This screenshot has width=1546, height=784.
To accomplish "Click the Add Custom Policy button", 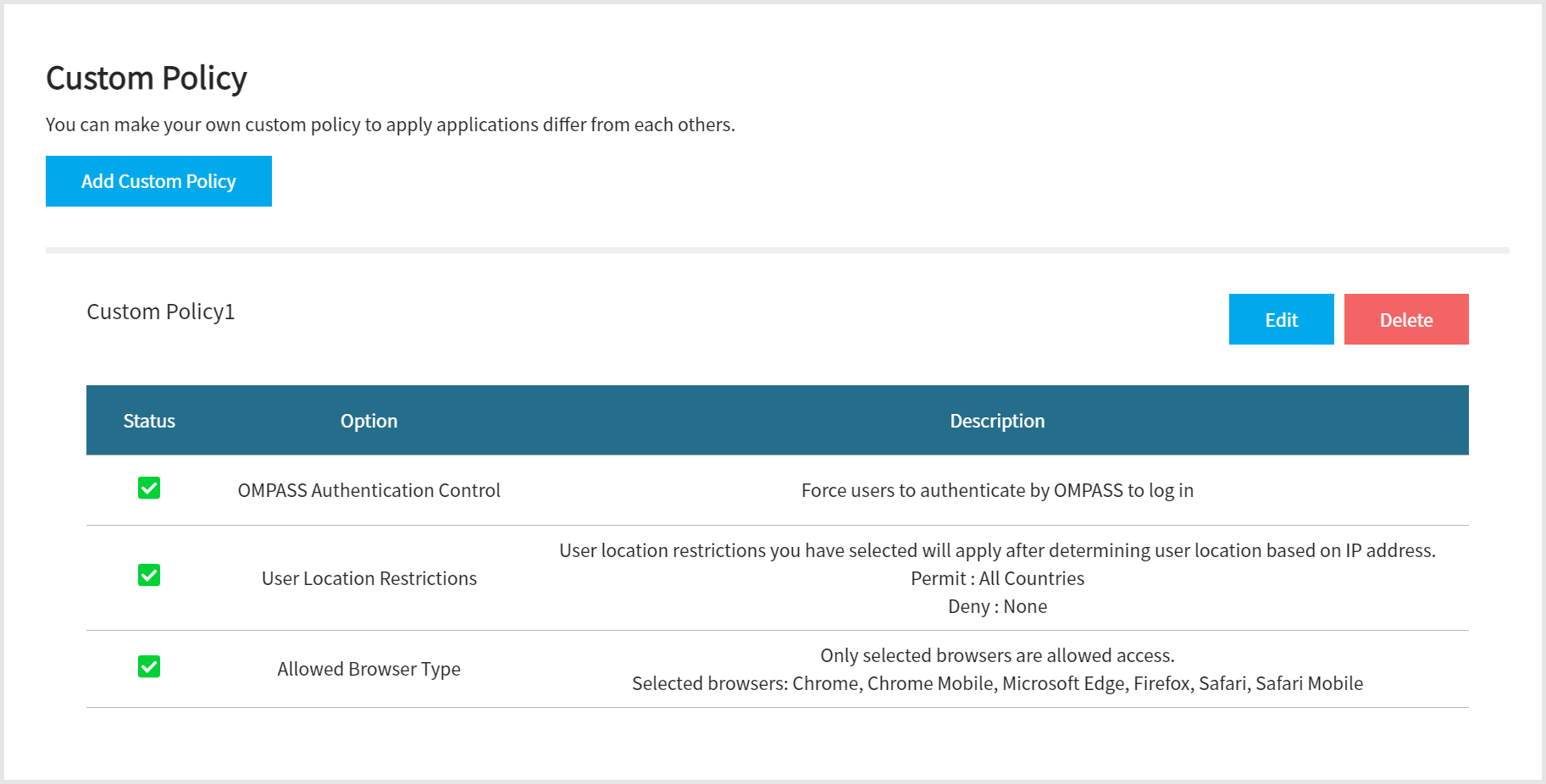I will 158,181.
